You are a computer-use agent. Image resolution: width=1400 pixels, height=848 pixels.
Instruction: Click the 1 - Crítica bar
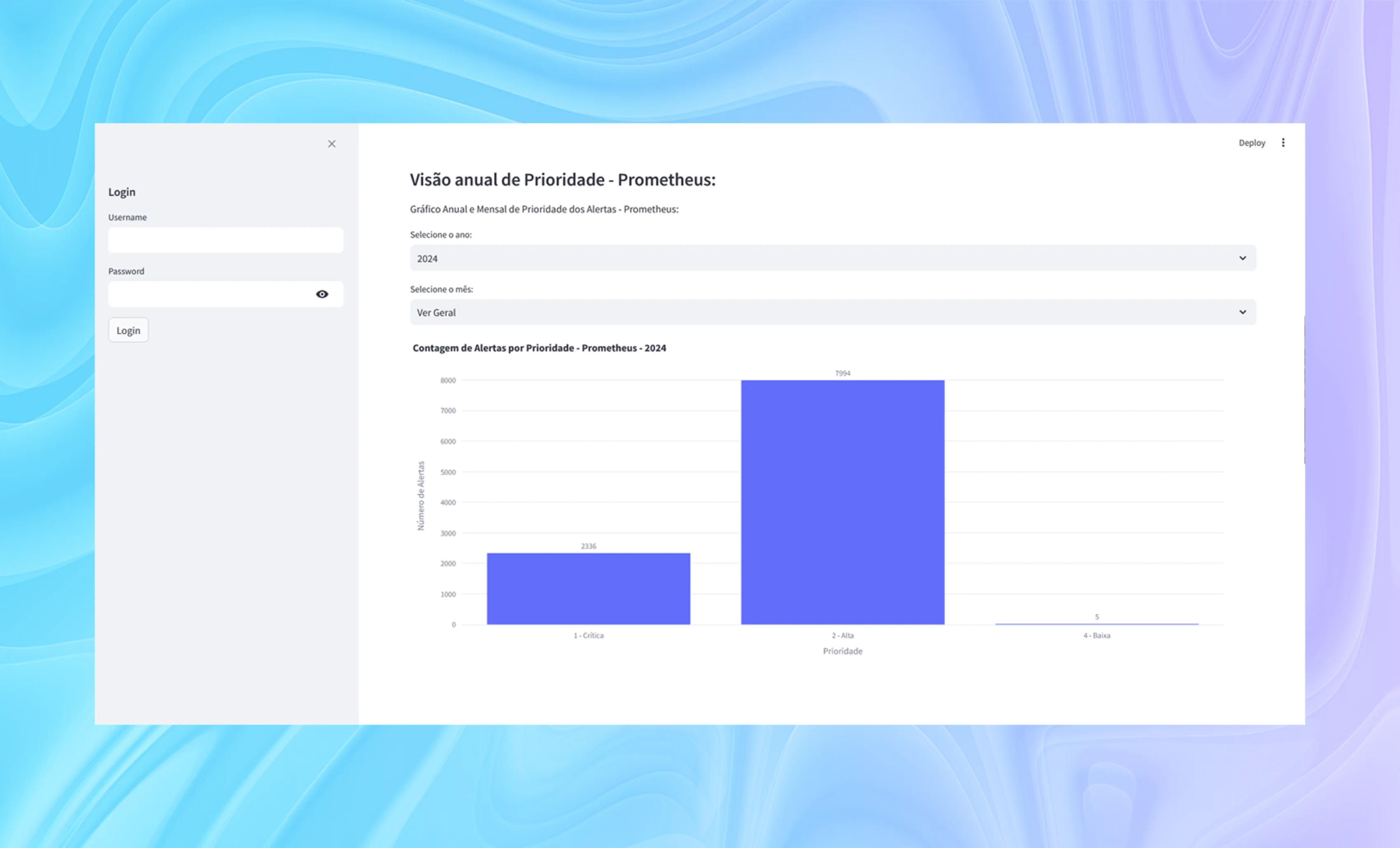(x=588, y=588)
